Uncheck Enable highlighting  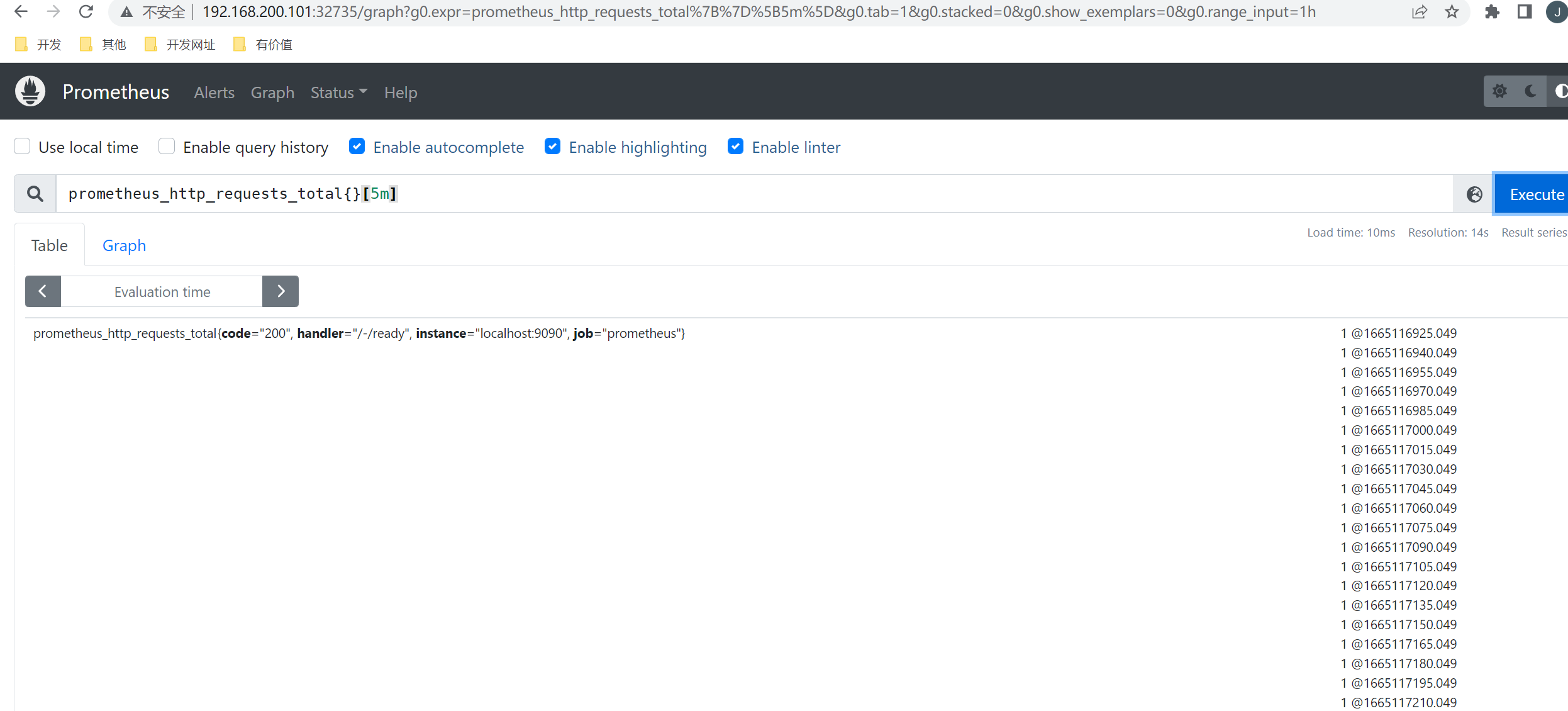pos(552,147)
